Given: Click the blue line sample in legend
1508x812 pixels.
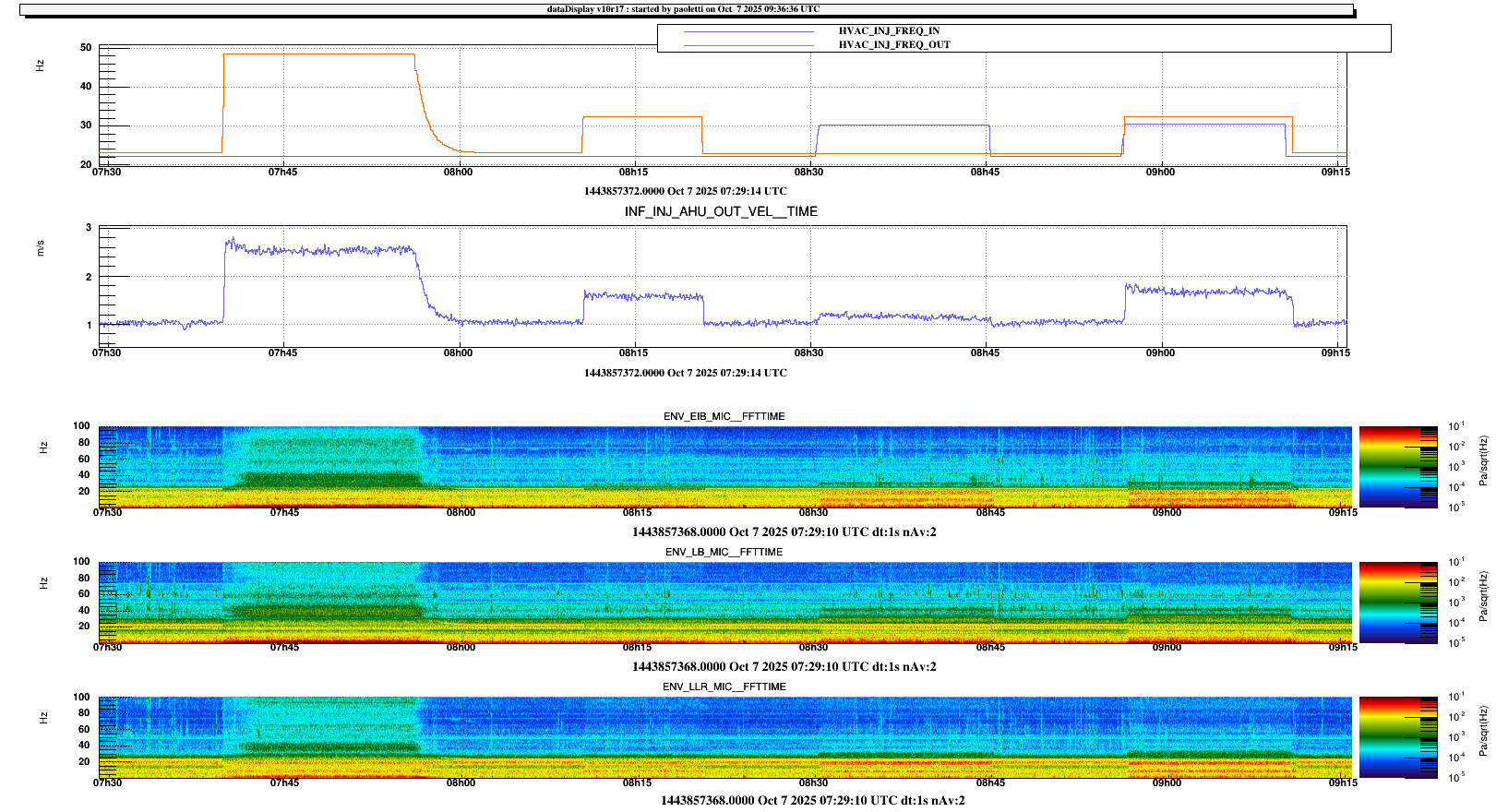Looking at the screenshot, I should coord(748,31).
